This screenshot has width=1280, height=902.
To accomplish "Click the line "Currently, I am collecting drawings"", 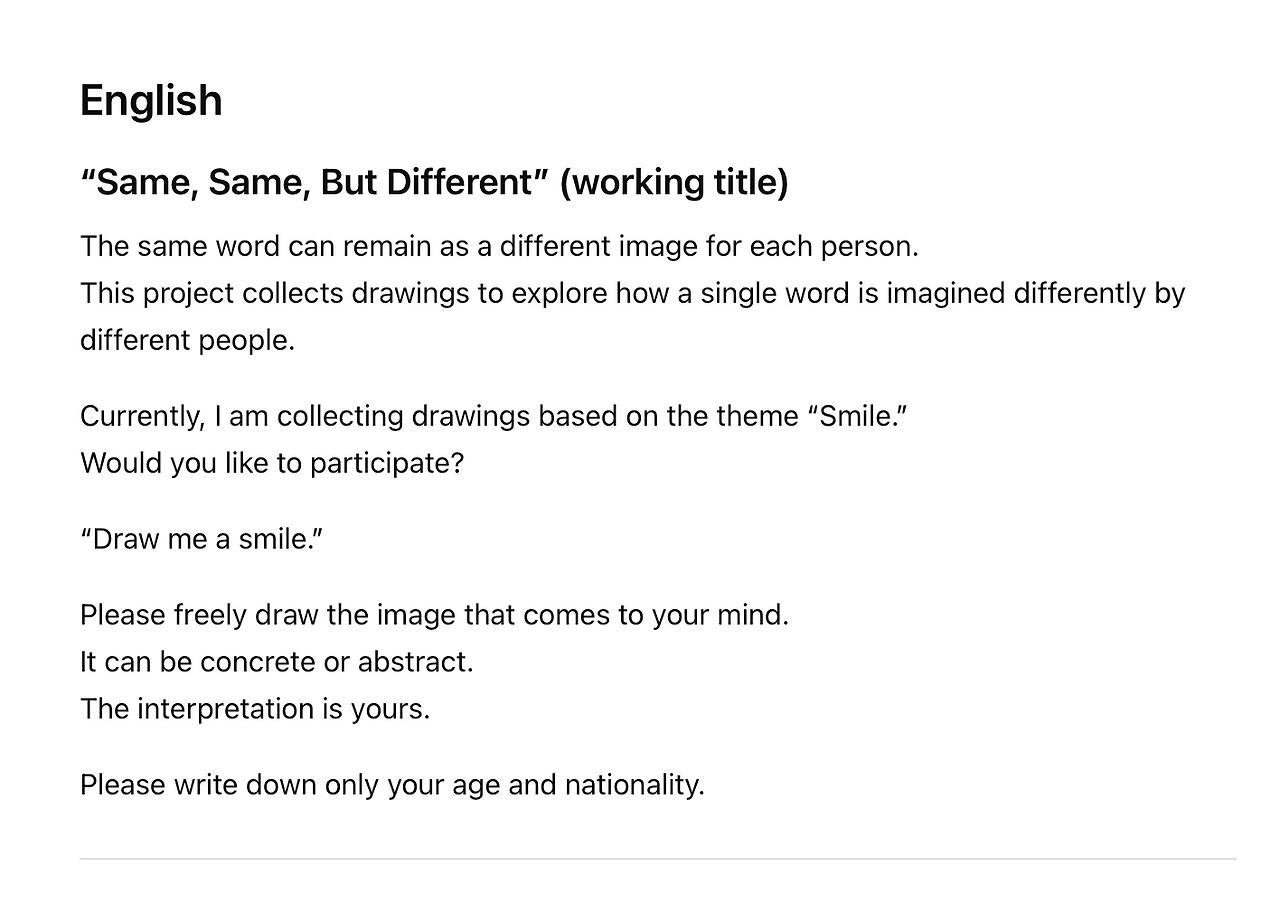I will pyautogui.click(x=493, y=416).
